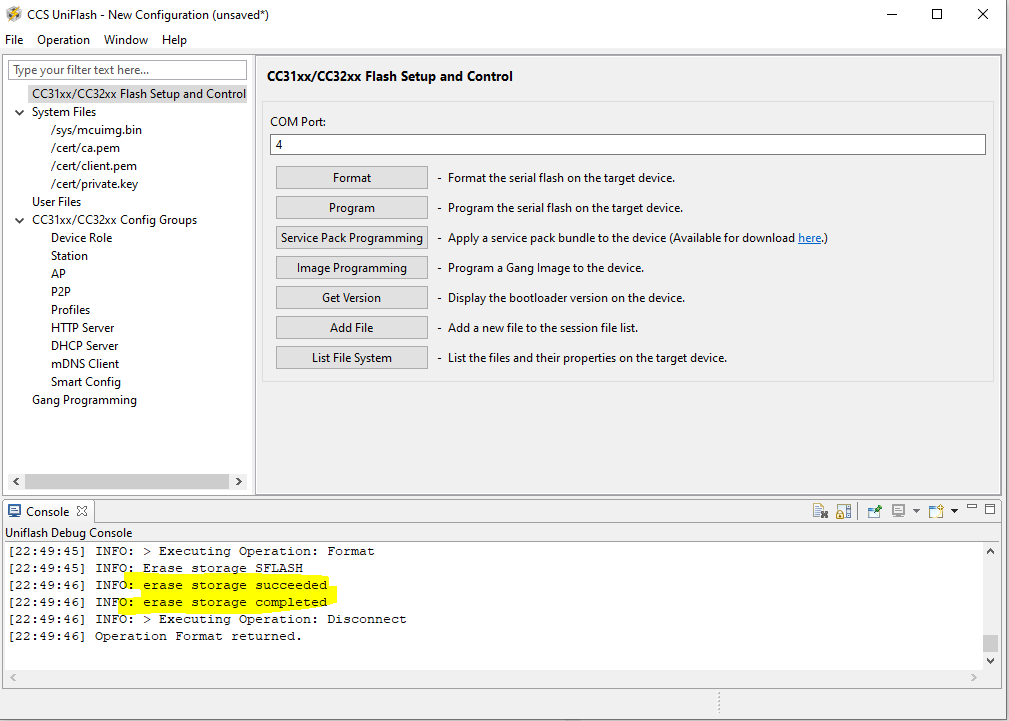Click the Program button

point(352,208)
